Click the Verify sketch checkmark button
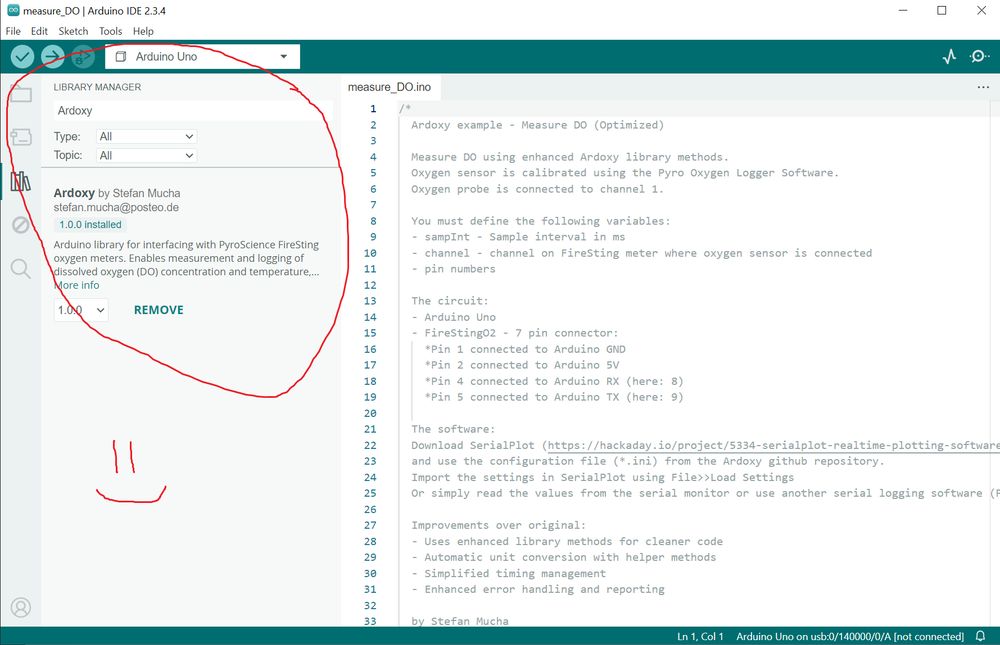The width and height of the screenshot is (1000, 645). pos(22,57)
